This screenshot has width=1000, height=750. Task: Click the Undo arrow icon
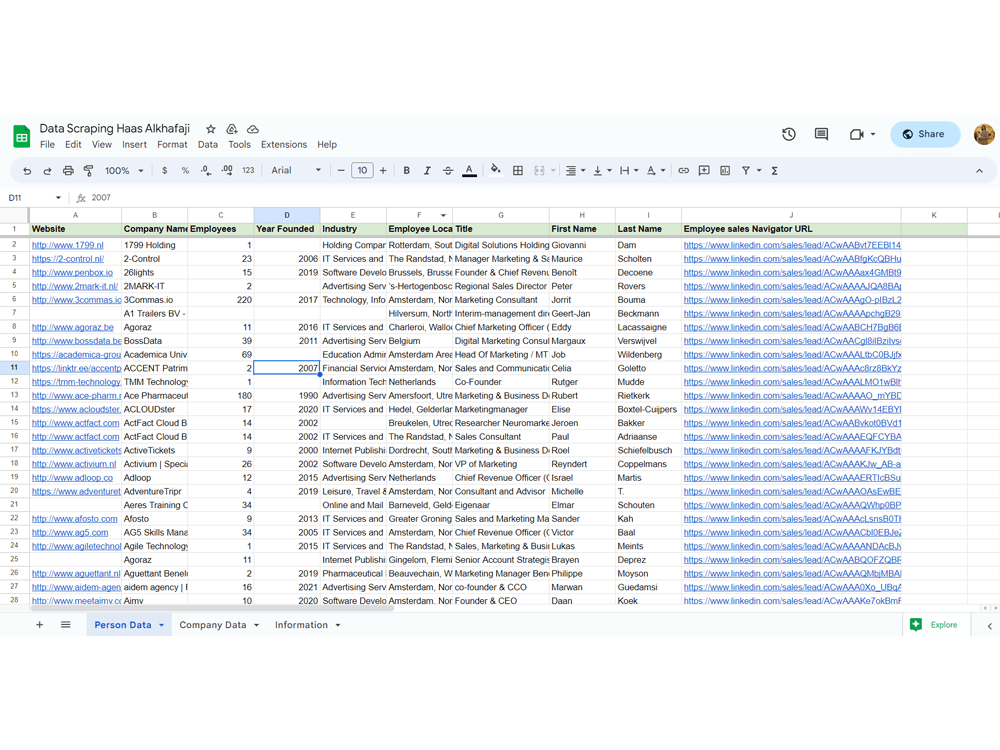(27, 171)
